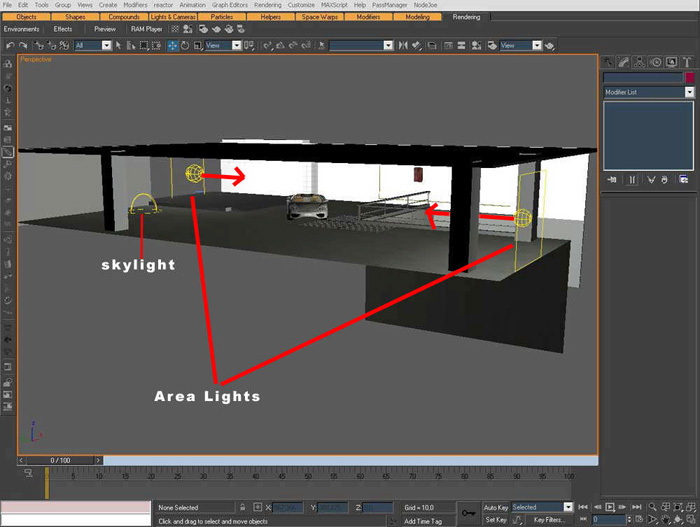Toggle Show End Result button
This screenshot has height=527, width=700.
(x=630, y=180)
